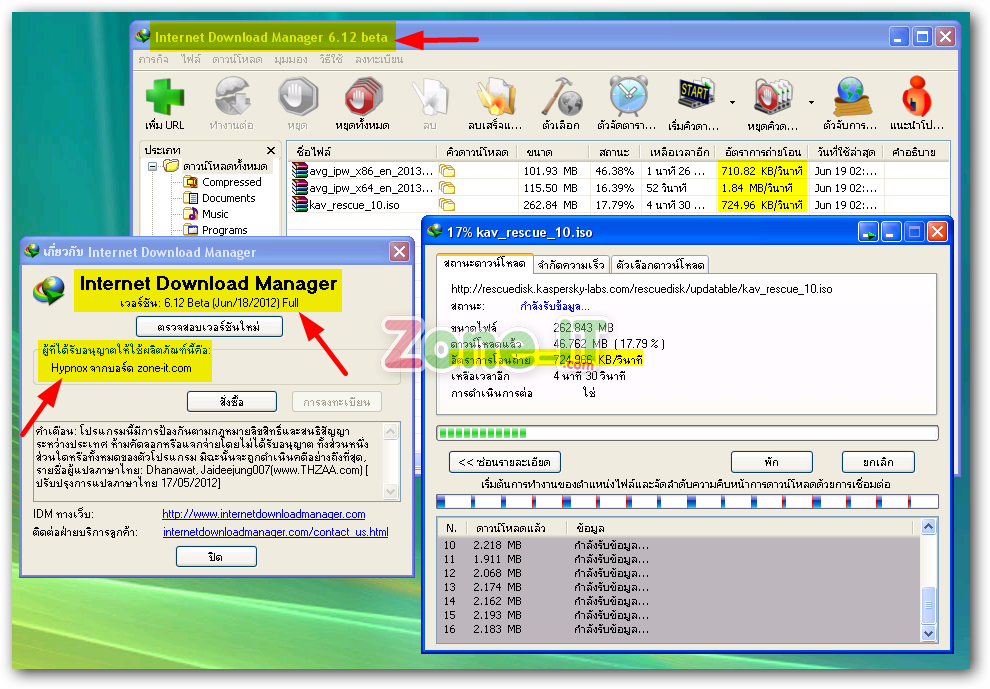Sort by Transfer rate column header

click(763, 152)
